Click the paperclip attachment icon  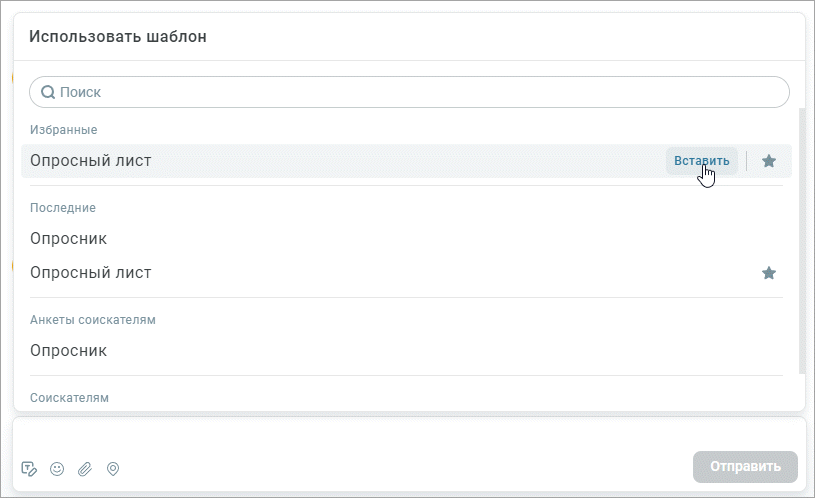[85, 469]
